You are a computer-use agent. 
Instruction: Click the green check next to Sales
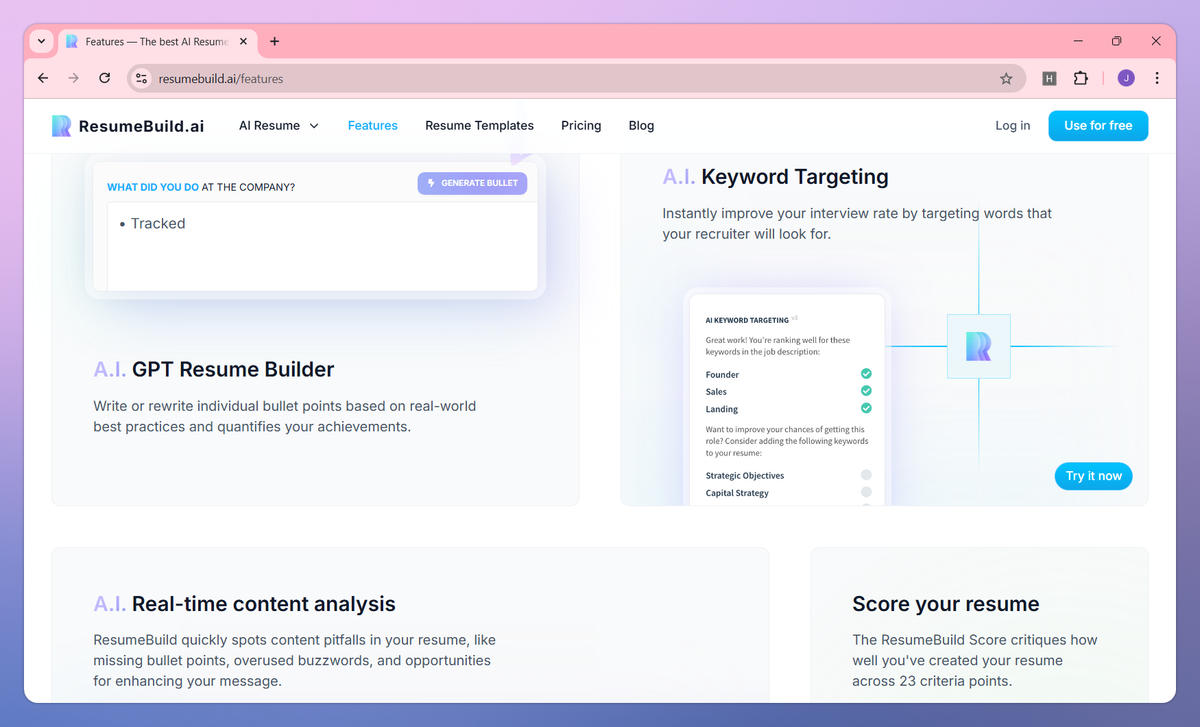[866, 391]
